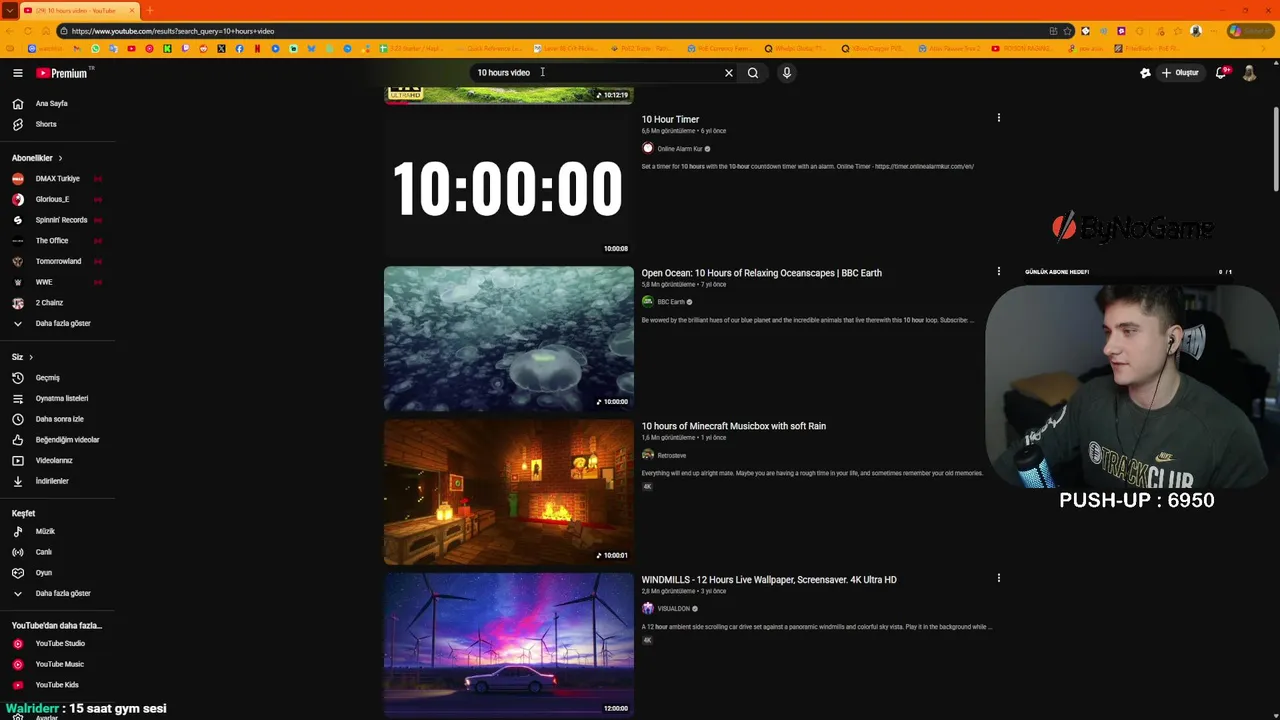Open Tomorrowland subscription channel
1280x720 pixels.
(x=57, y=261)
